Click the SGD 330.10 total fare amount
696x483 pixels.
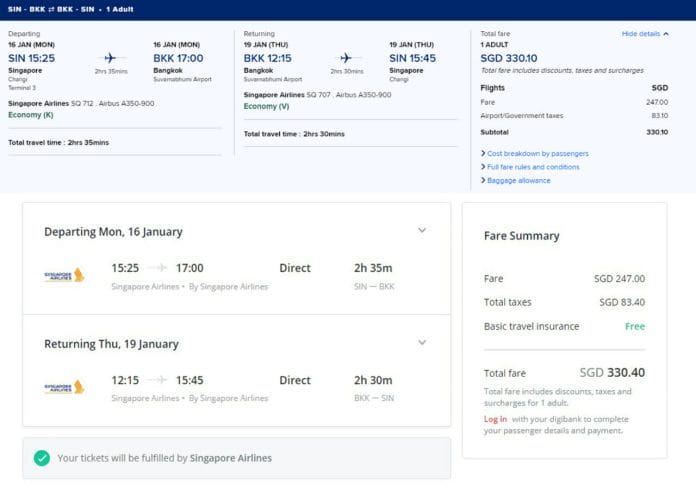[x=509, y=58]
